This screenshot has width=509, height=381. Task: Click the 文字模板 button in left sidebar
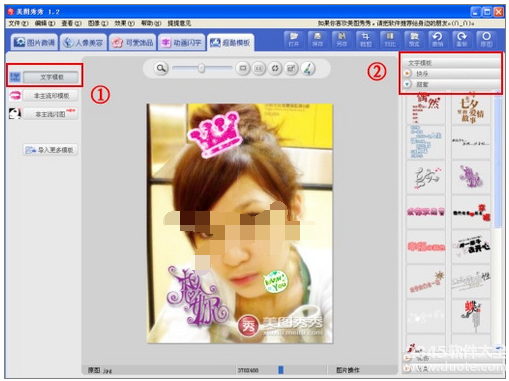click(52, 77)
